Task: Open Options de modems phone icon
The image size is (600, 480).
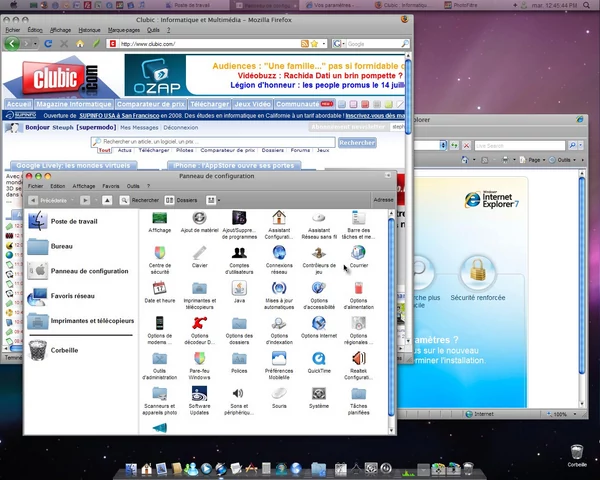Action: point(160,323)
